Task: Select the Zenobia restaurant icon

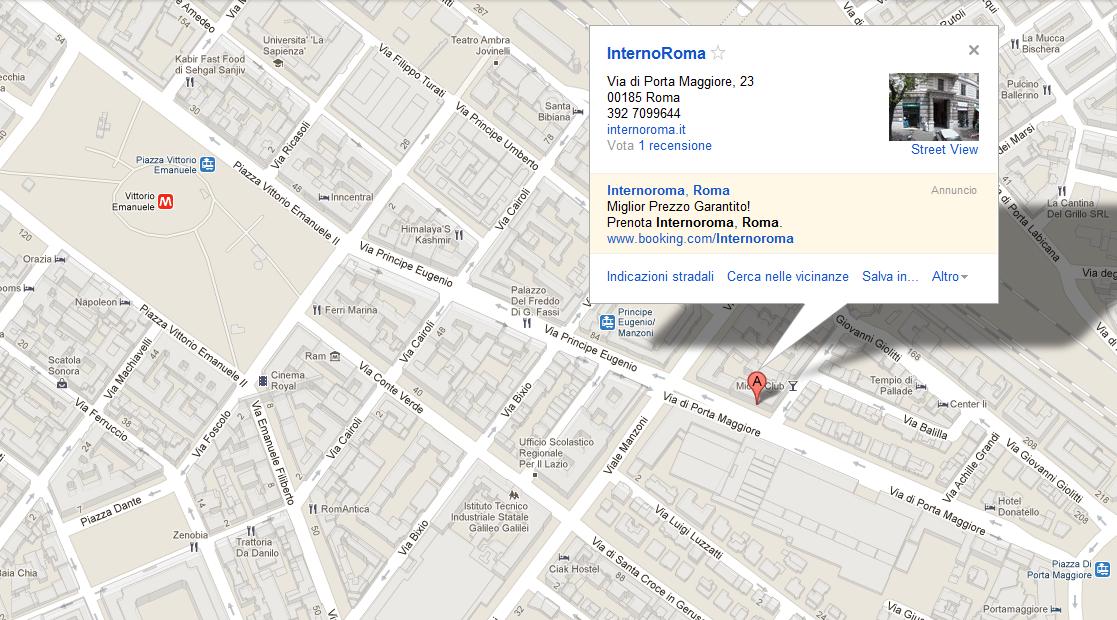Action: [x=194, y=547]
